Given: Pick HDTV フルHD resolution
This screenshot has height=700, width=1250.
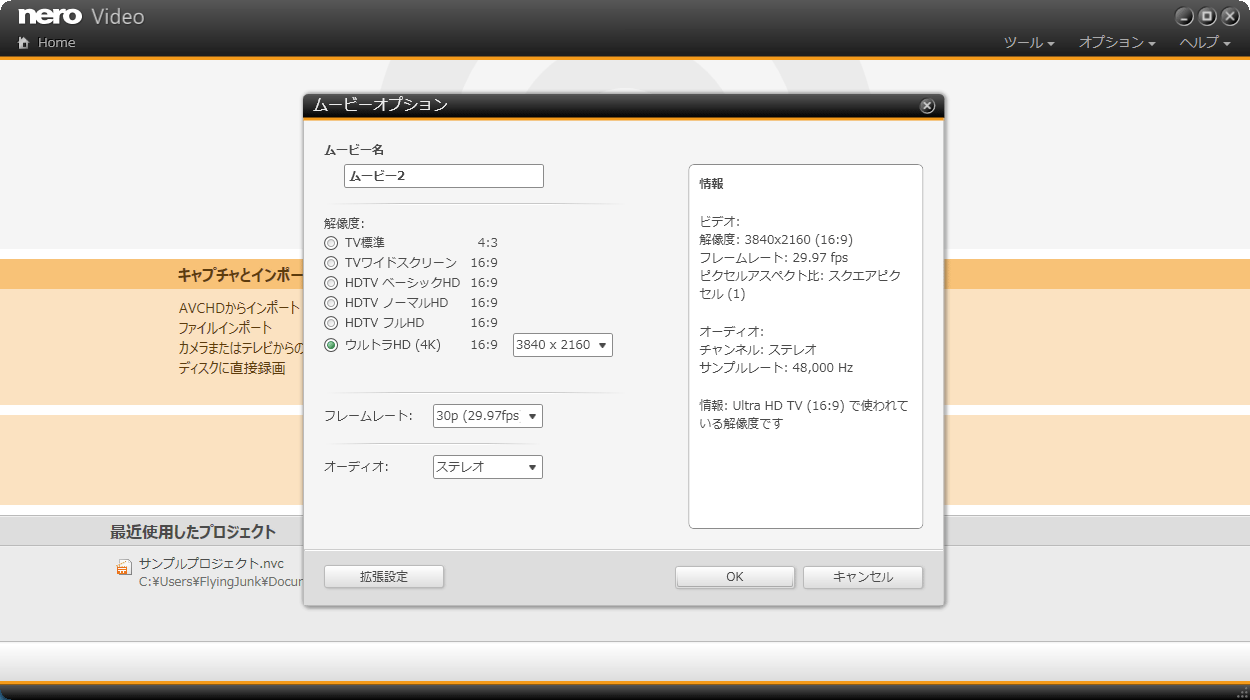Looking at the screenshot, I should coord(331,323).
